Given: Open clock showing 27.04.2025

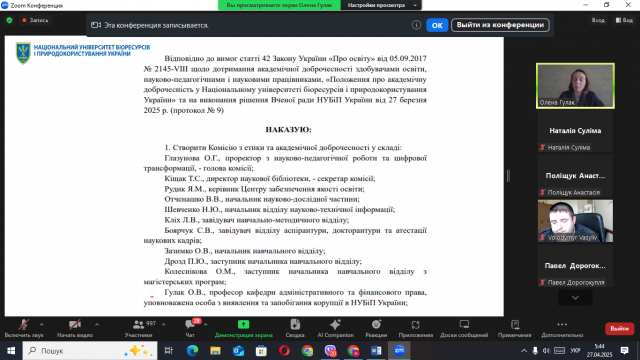Looking at the screenshot, I should coord(600,351).
